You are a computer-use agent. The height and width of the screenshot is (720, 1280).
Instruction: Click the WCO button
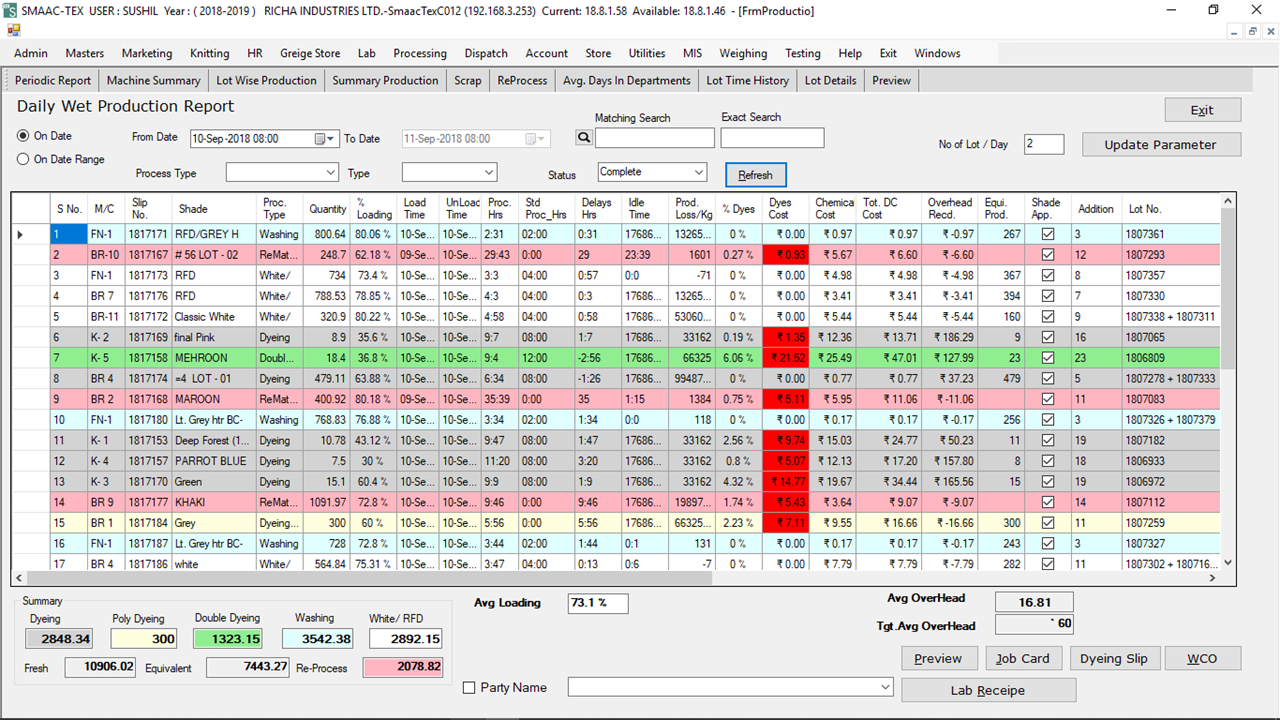[1202, 658]
